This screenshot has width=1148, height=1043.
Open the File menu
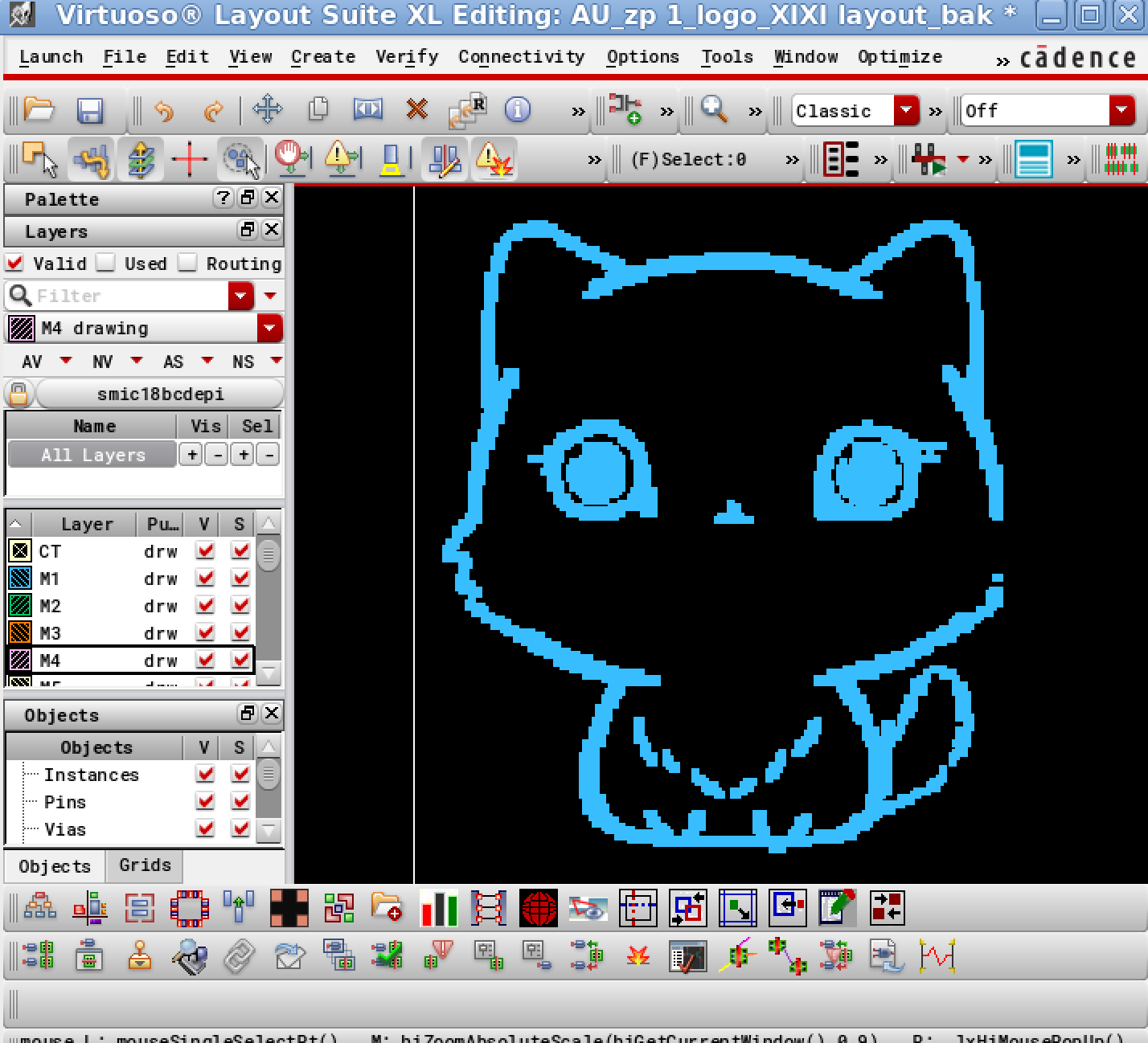(x=125, y=56)
